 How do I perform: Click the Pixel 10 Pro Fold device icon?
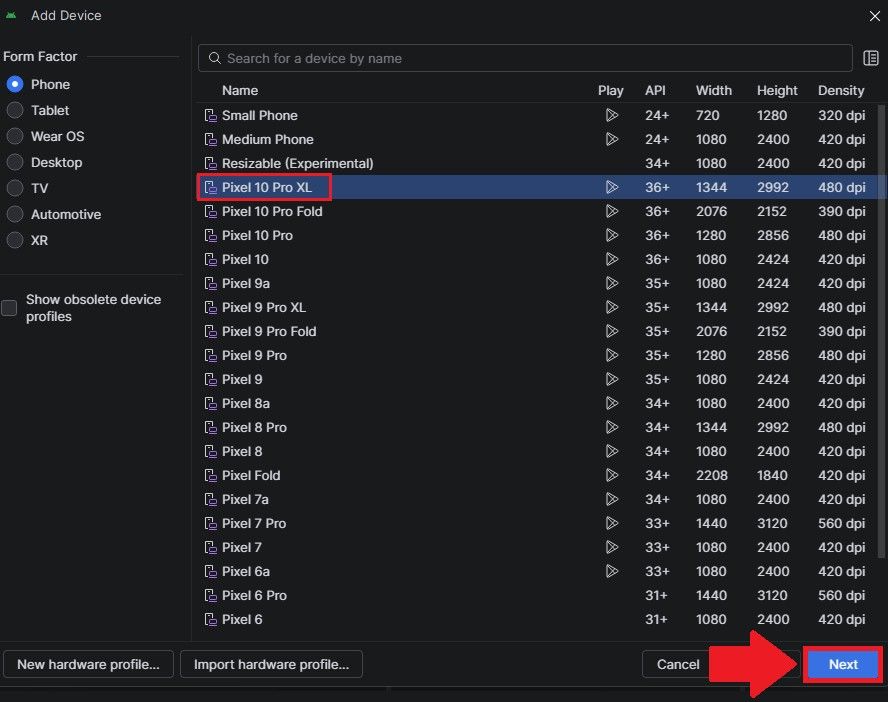point(211,212)
